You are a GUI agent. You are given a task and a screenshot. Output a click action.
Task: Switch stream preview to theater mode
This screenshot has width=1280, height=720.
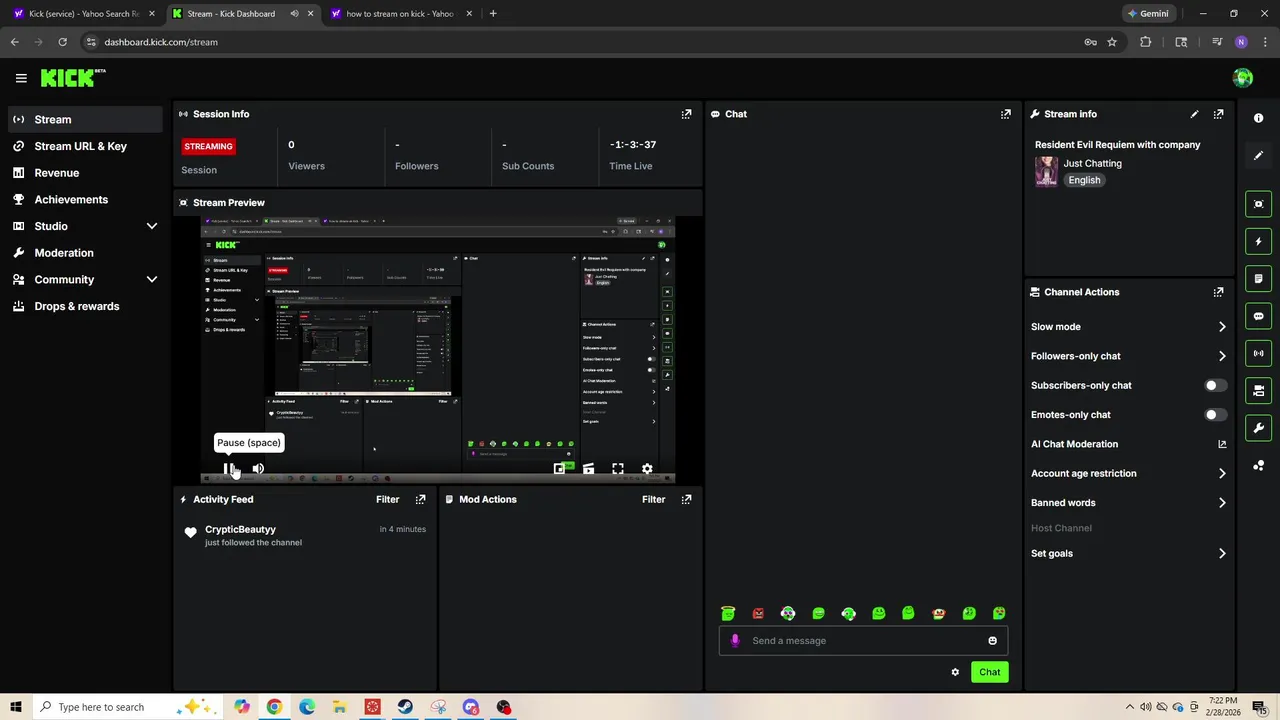(x=589, y=468)
